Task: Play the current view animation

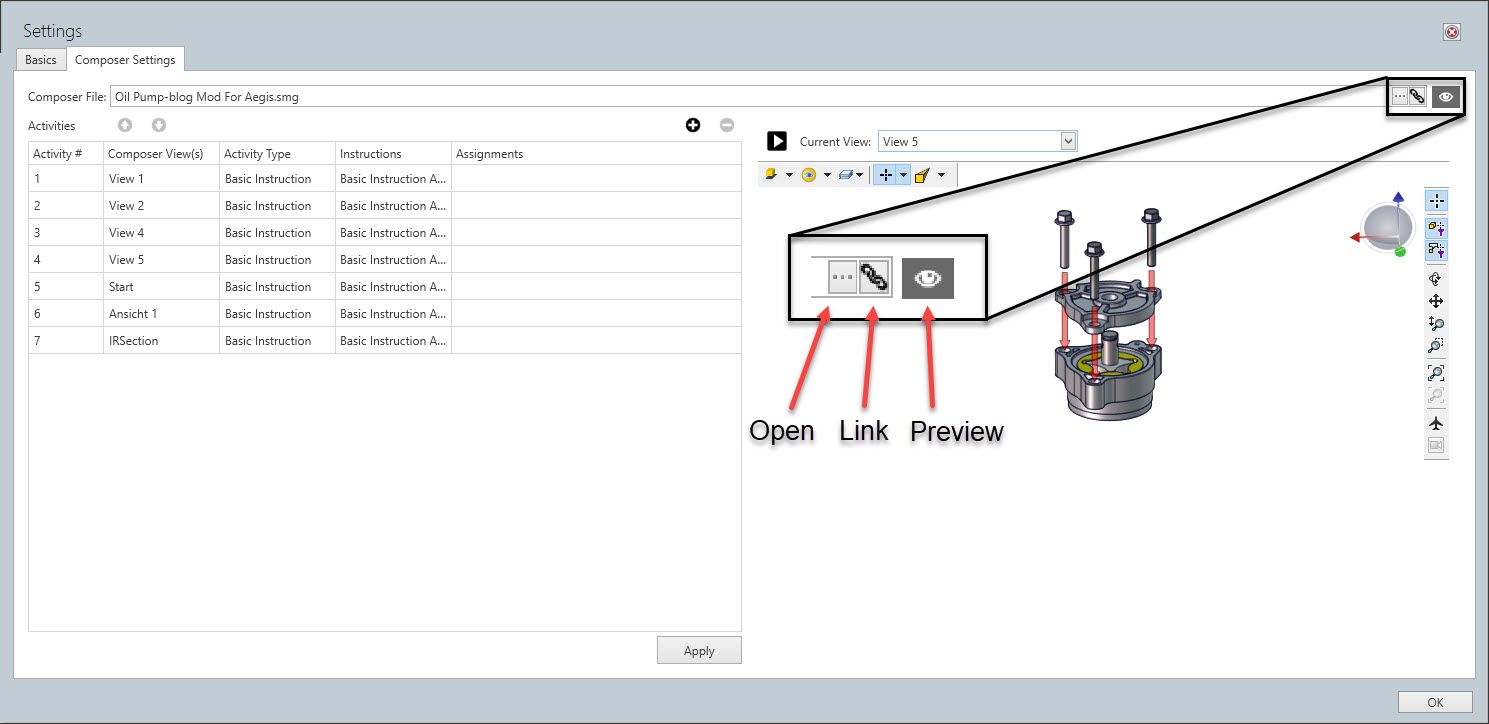Action: click(x=777, y=142)
